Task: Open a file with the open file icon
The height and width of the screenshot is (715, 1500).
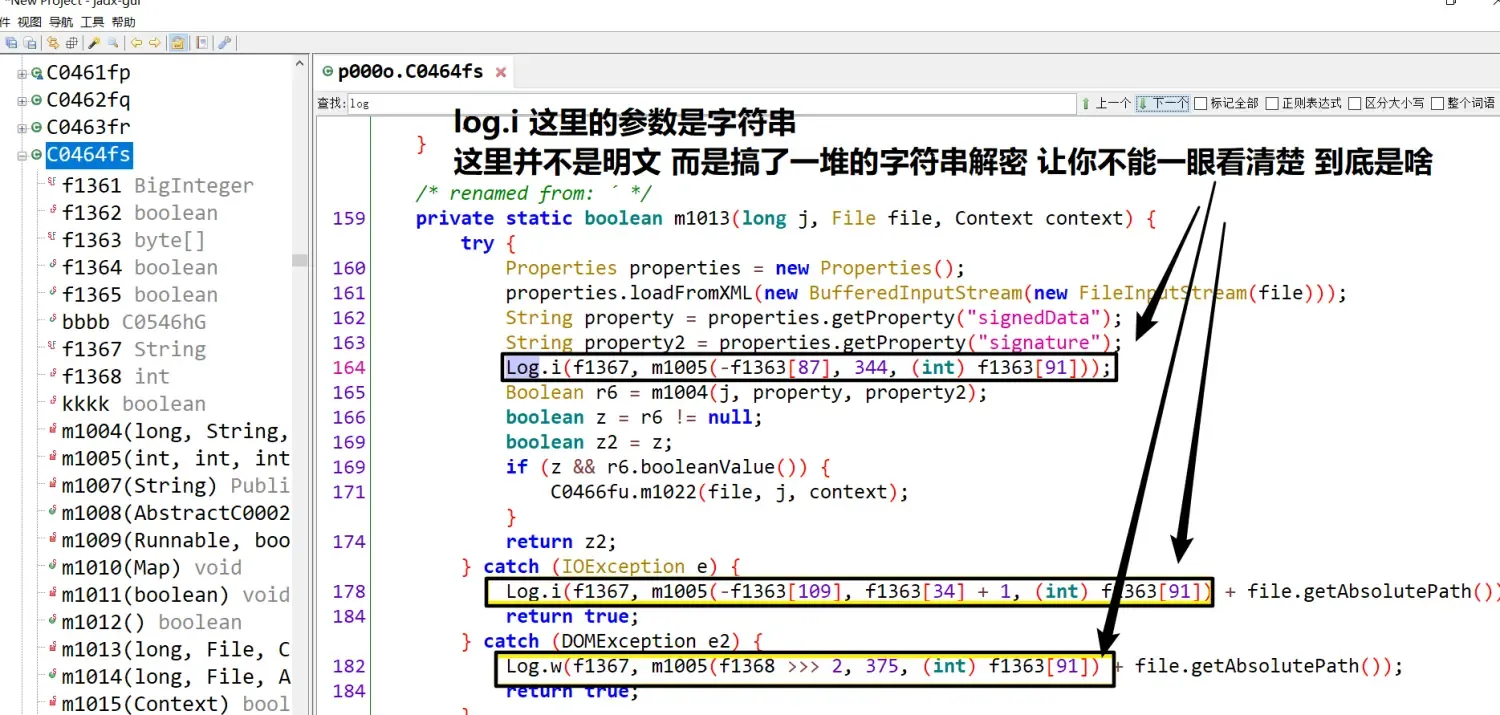Action: coord(13,43)
